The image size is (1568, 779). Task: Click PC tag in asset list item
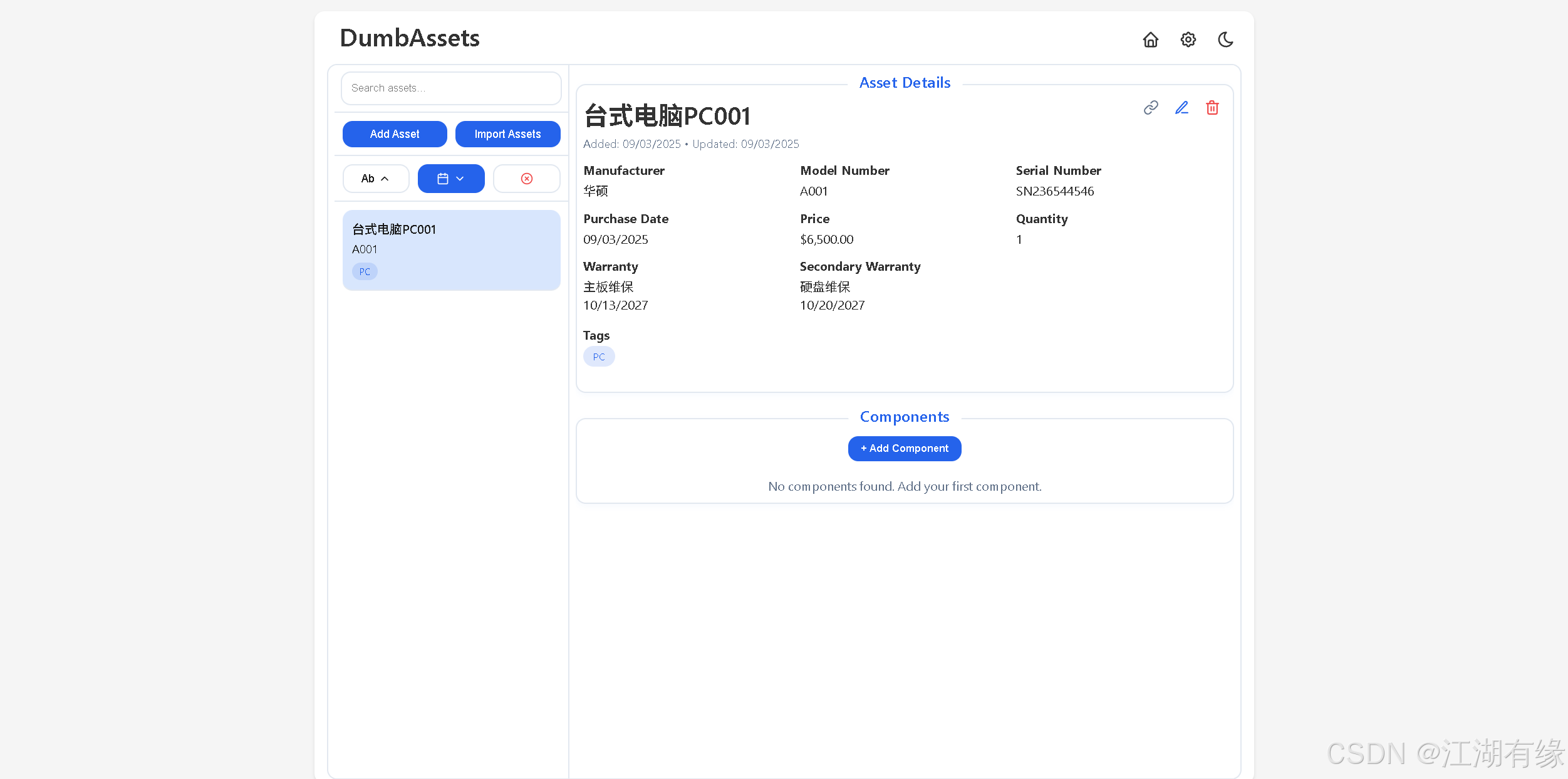(365, 271)
